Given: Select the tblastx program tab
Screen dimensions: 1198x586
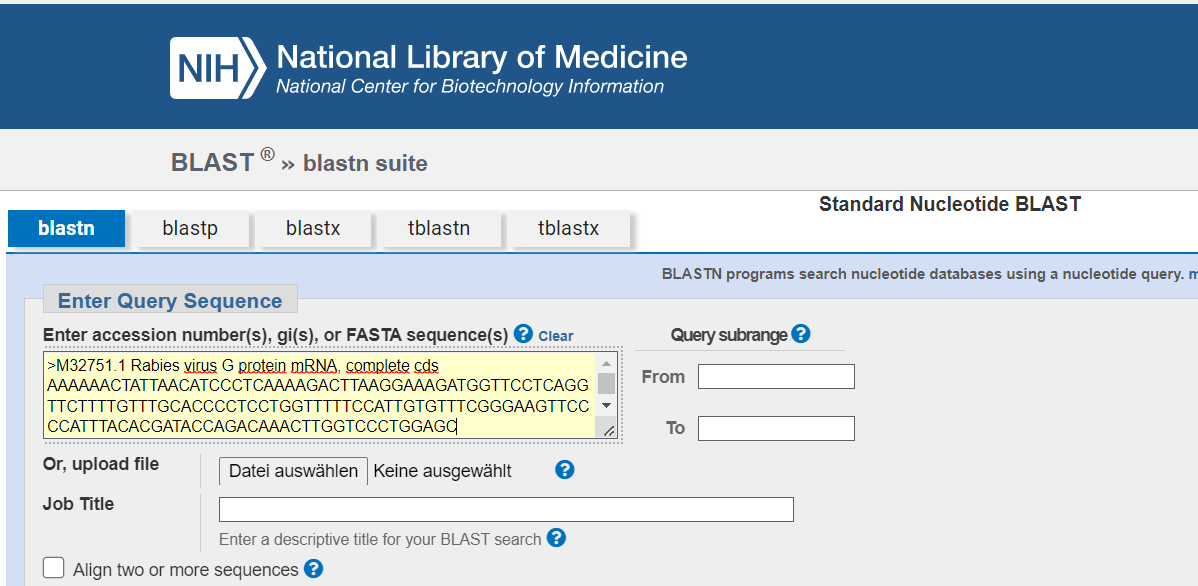Looking at the screenshot, I should [569, 228].
